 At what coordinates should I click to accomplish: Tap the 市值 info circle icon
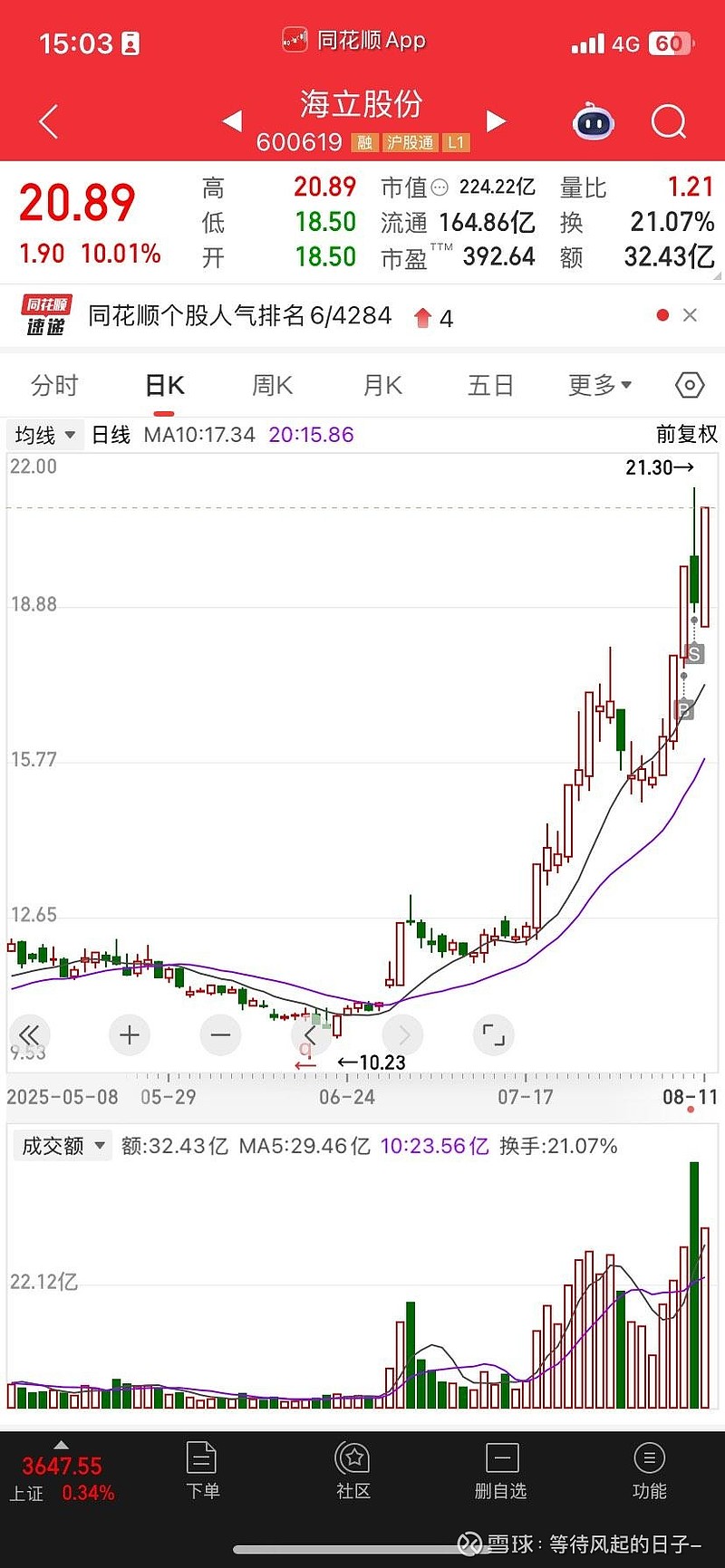click(440, 188)
